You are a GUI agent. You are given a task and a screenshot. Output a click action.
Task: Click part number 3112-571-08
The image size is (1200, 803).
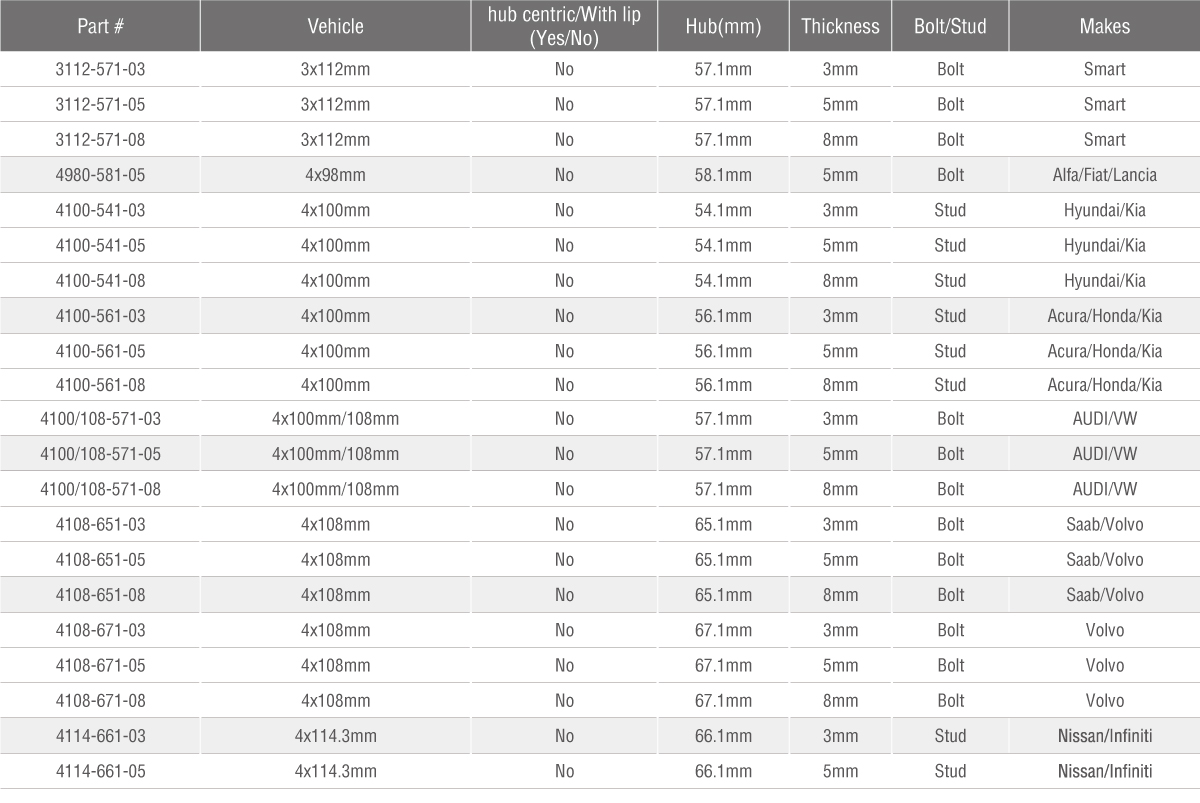click(x=100, y=139)
